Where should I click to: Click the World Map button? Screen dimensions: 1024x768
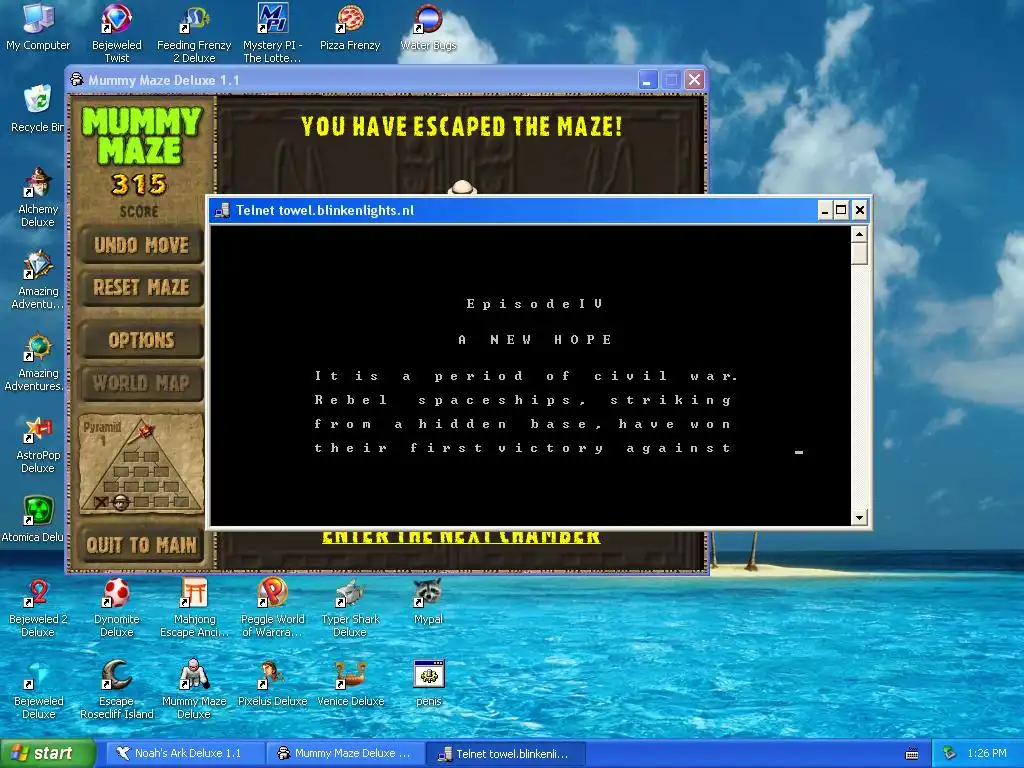(x=141, y=383)
